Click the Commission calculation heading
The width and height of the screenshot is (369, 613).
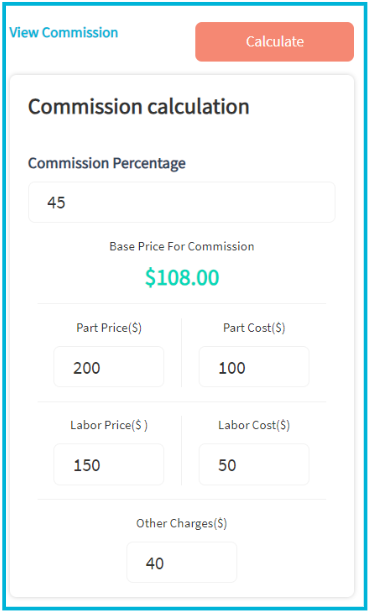pos(139,107)
